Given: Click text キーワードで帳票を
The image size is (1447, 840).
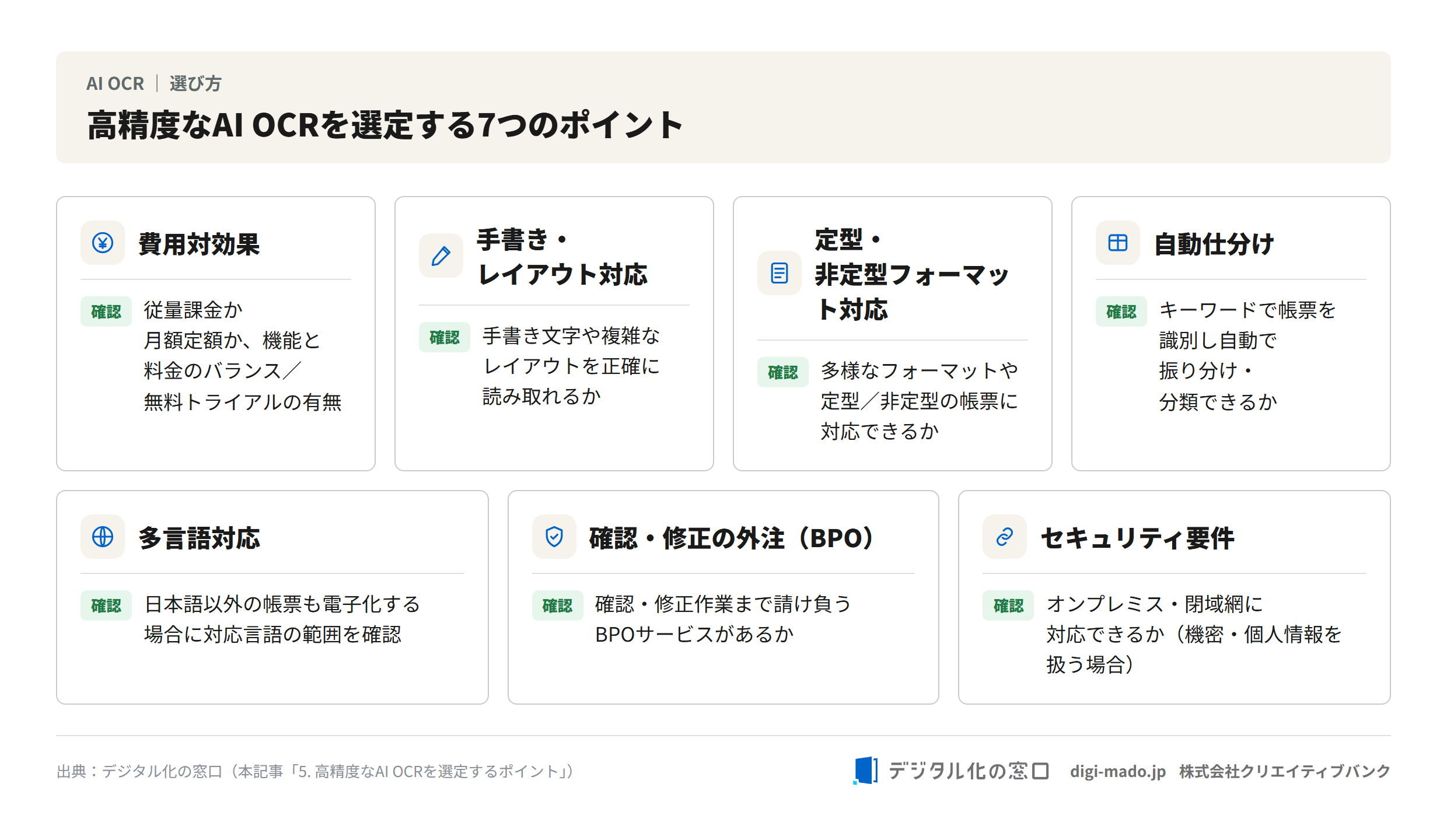Looking at the screenshot, I should pos(1247,310).
